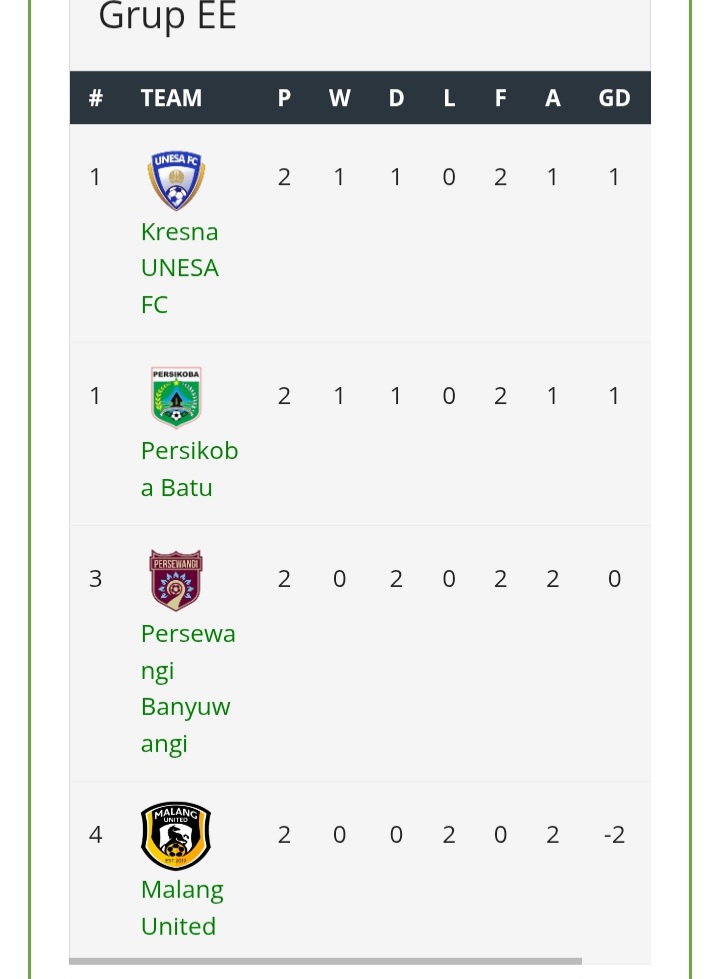Open the Kresna UNESA FC team page
The image size is (720, 979).
[x=179, y=266]
